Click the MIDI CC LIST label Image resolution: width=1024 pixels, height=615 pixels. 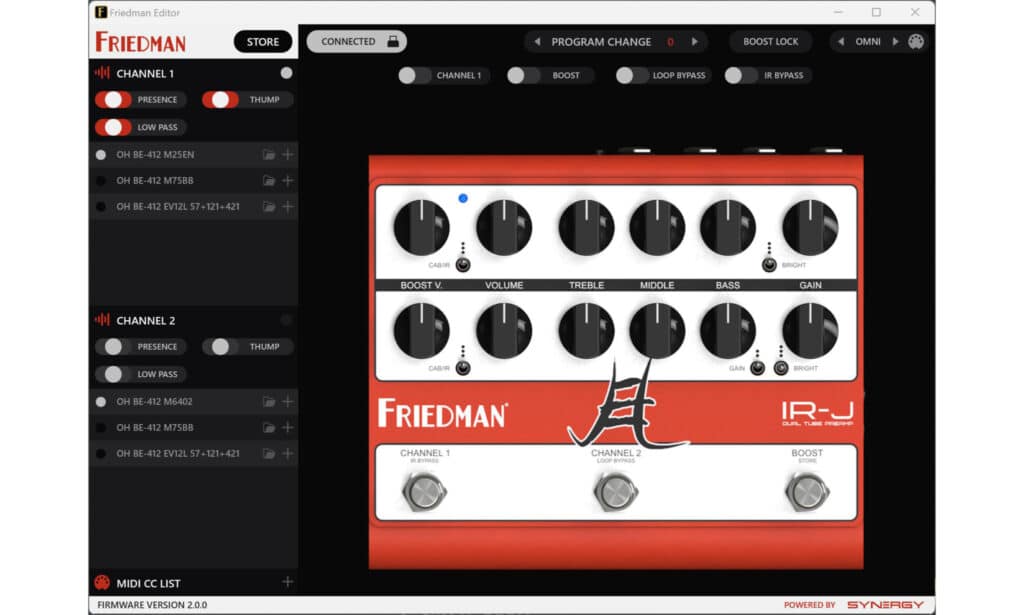[148, 583]
